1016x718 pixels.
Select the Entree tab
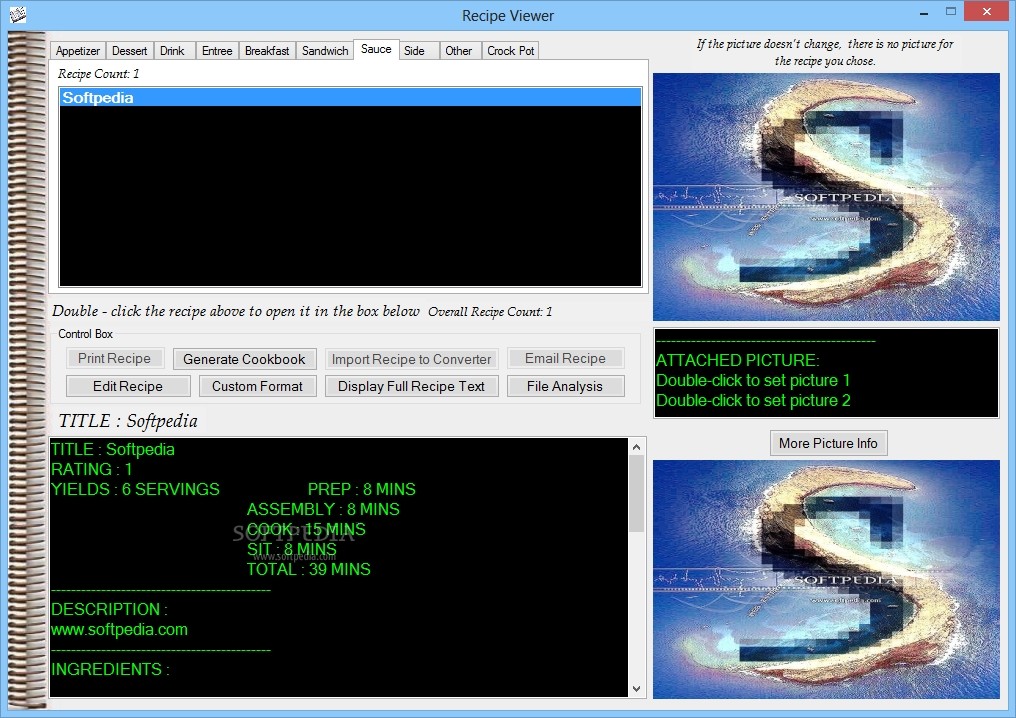217,51
